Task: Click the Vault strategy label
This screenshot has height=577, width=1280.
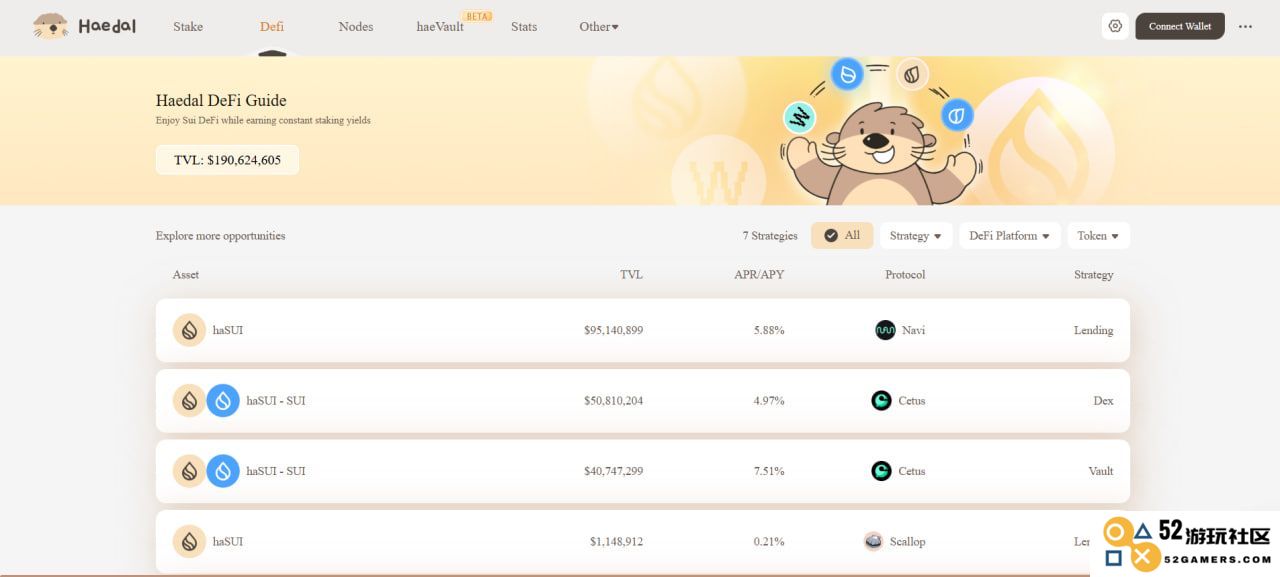Action: [1101, 471]
